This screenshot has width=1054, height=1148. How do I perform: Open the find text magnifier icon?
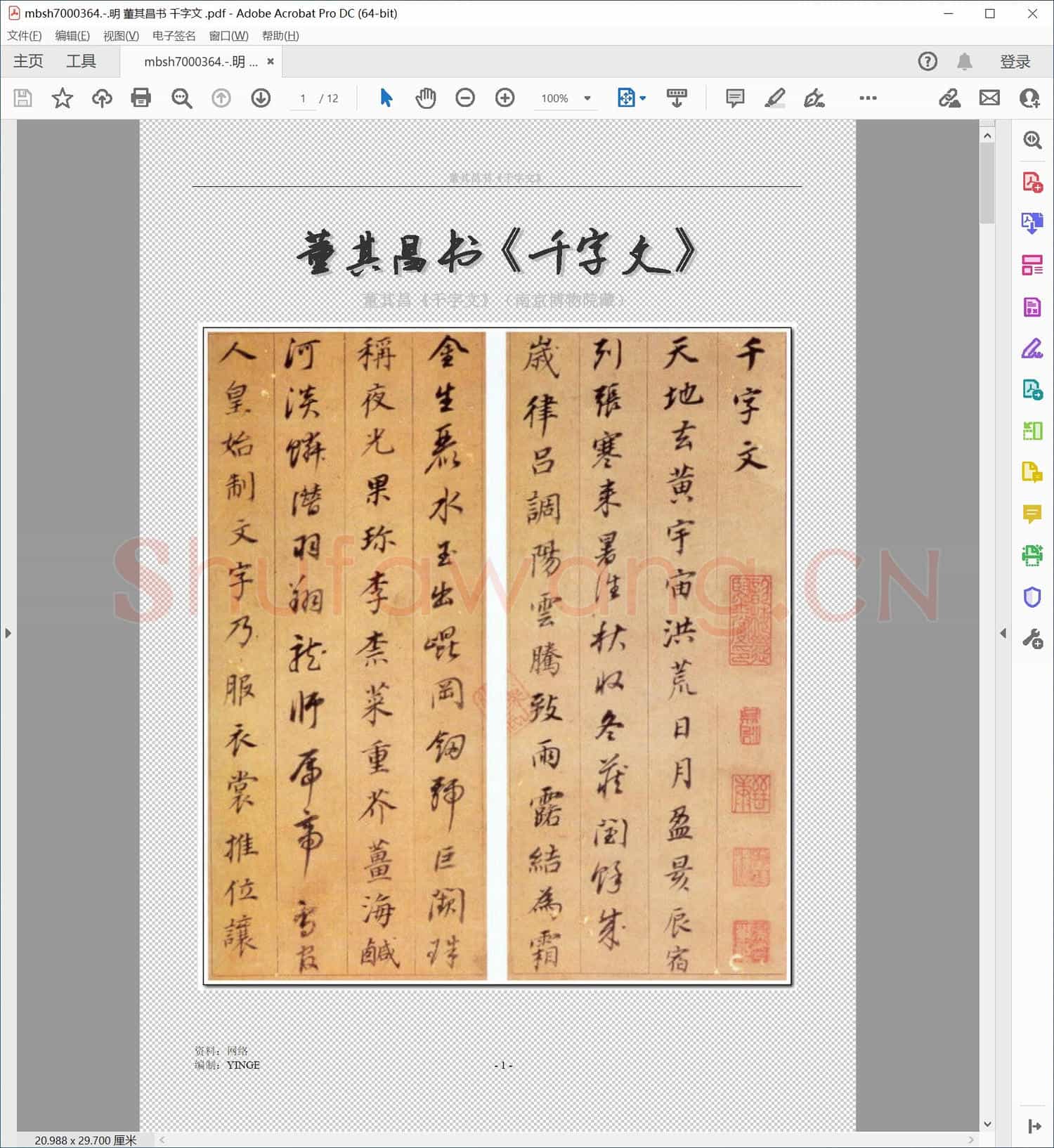pyautogui.click(x=181, y=98)
